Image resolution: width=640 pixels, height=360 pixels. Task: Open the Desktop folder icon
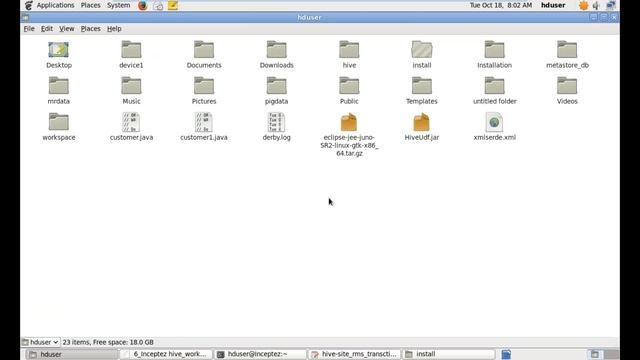pyautogui.click(x=58, y=50)
